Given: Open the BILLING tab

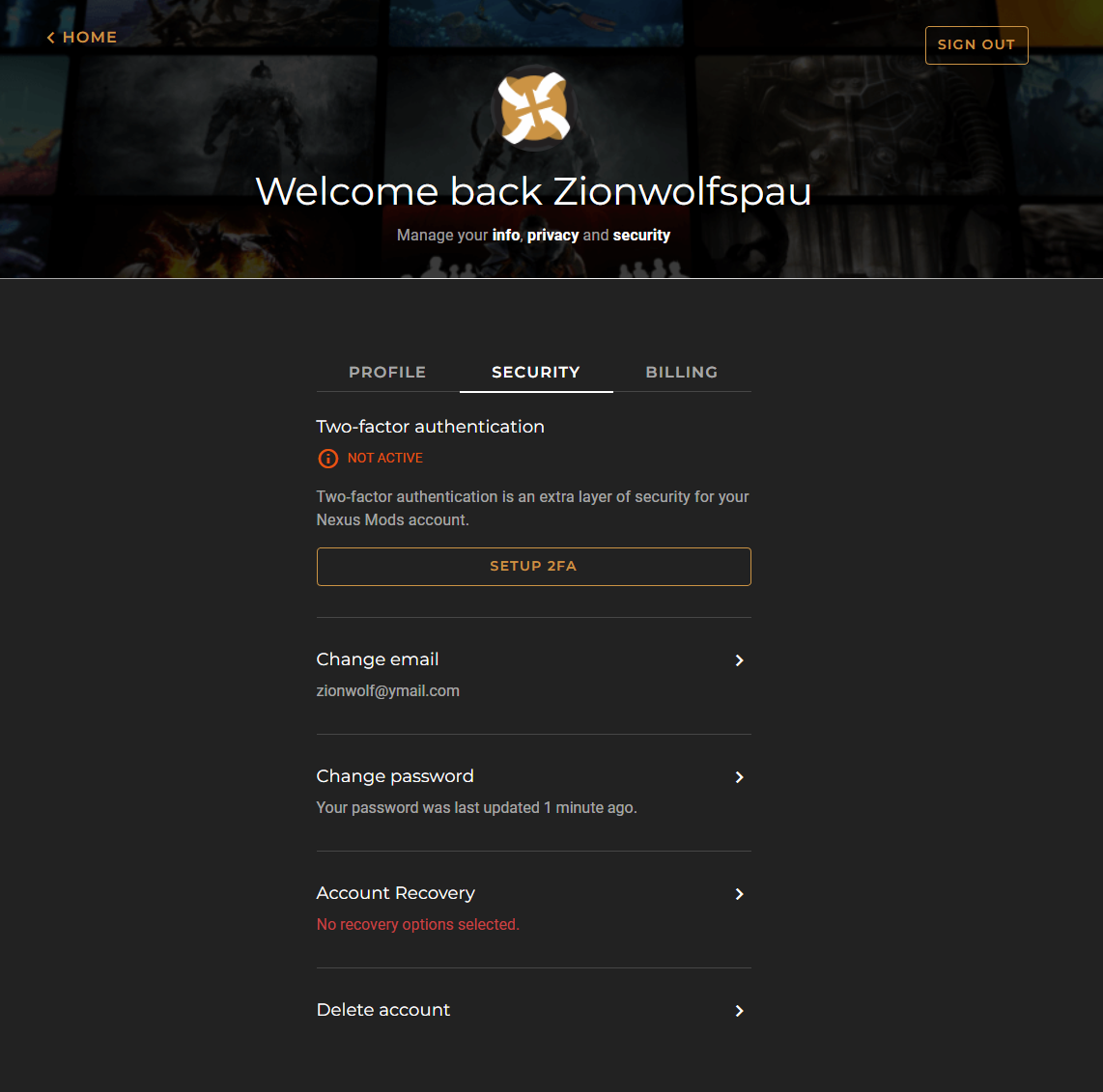Looking at the screenshot, I should [x=682, y=372].
